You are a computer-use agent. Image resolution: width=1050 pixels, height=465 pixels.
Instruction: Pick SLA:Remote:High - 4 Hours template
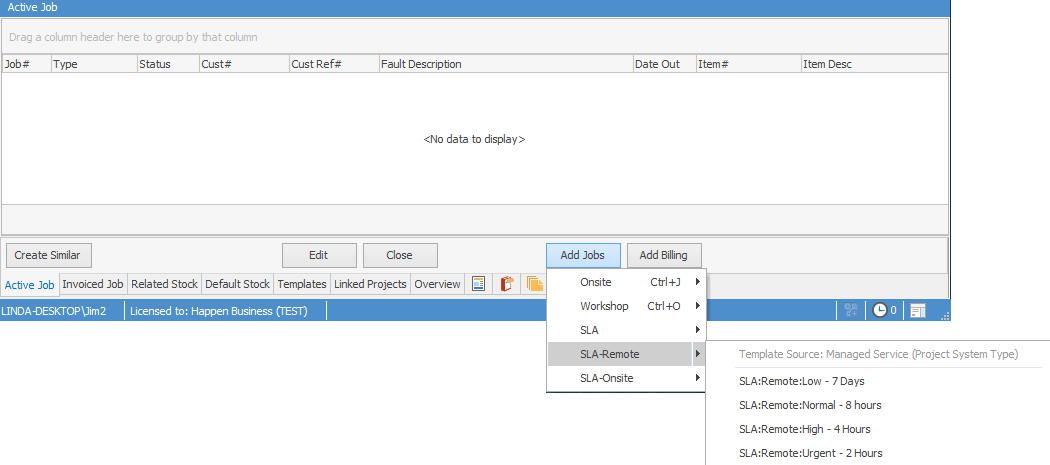tap(804, 429)
